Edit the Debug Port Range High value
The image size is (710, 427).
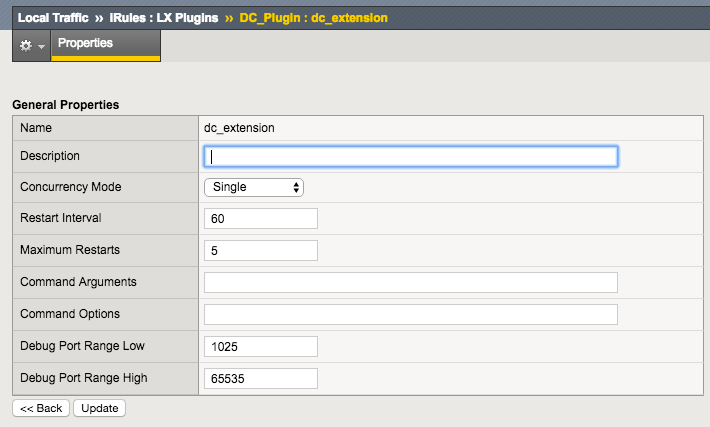(260, 378)
